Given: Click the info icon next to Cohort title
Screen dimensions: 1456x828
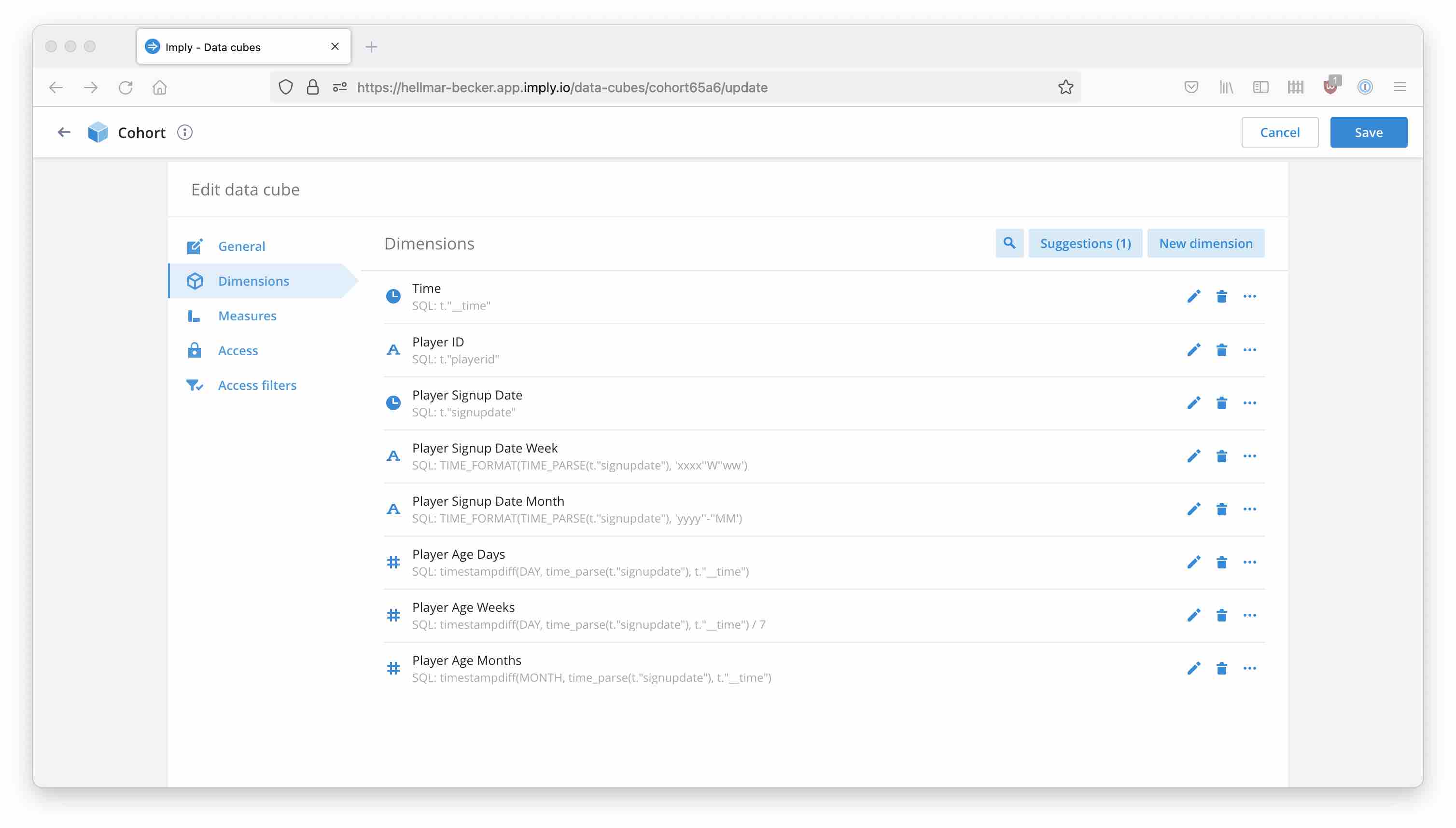Looking at the screenshot, I should tap(184, 132).
